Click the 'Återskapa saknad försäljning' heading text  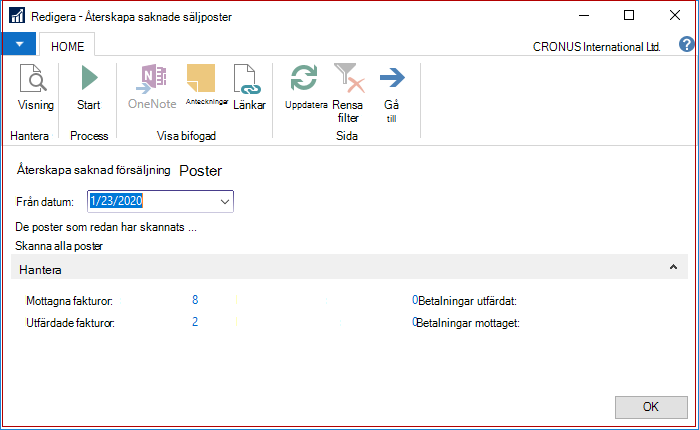(x=94, y=170)
